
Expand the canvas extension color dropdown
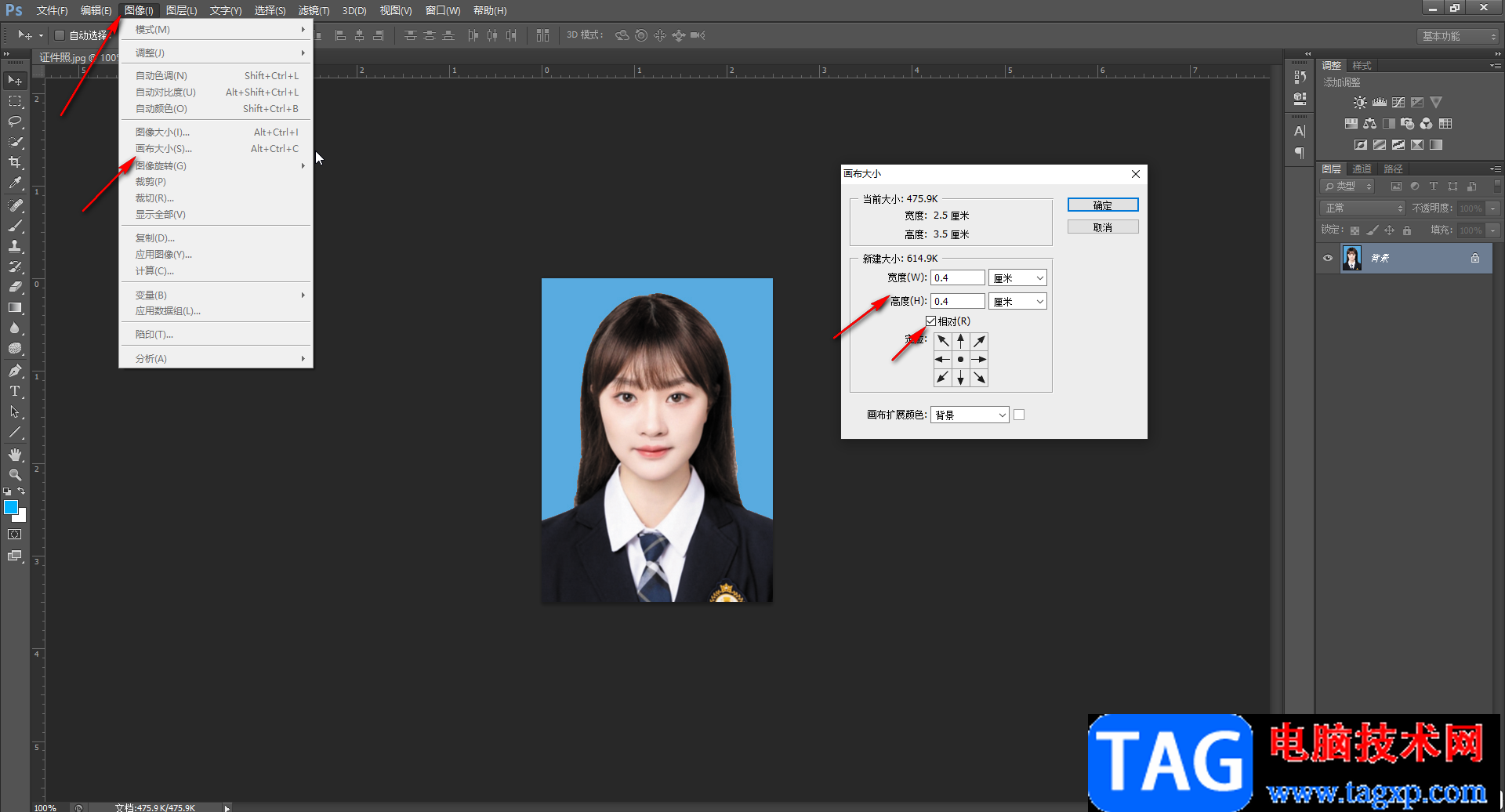point(970,415)
